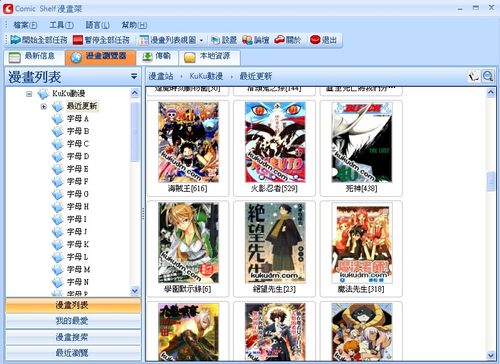
Task: Click the down arrow of the comic grid scrollbar
Action: click(x=491, y=355)
